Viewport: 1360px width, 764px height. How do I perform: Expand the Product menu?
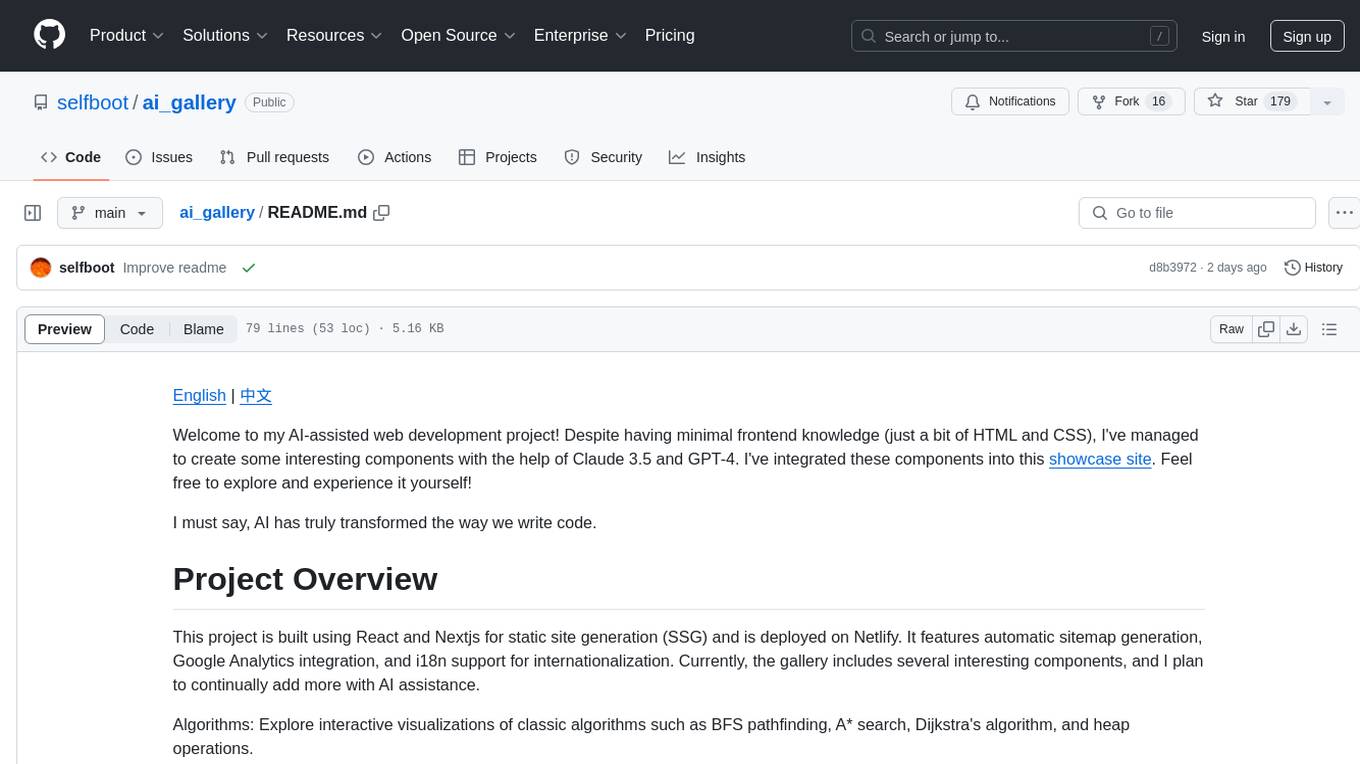pos(127,35)
